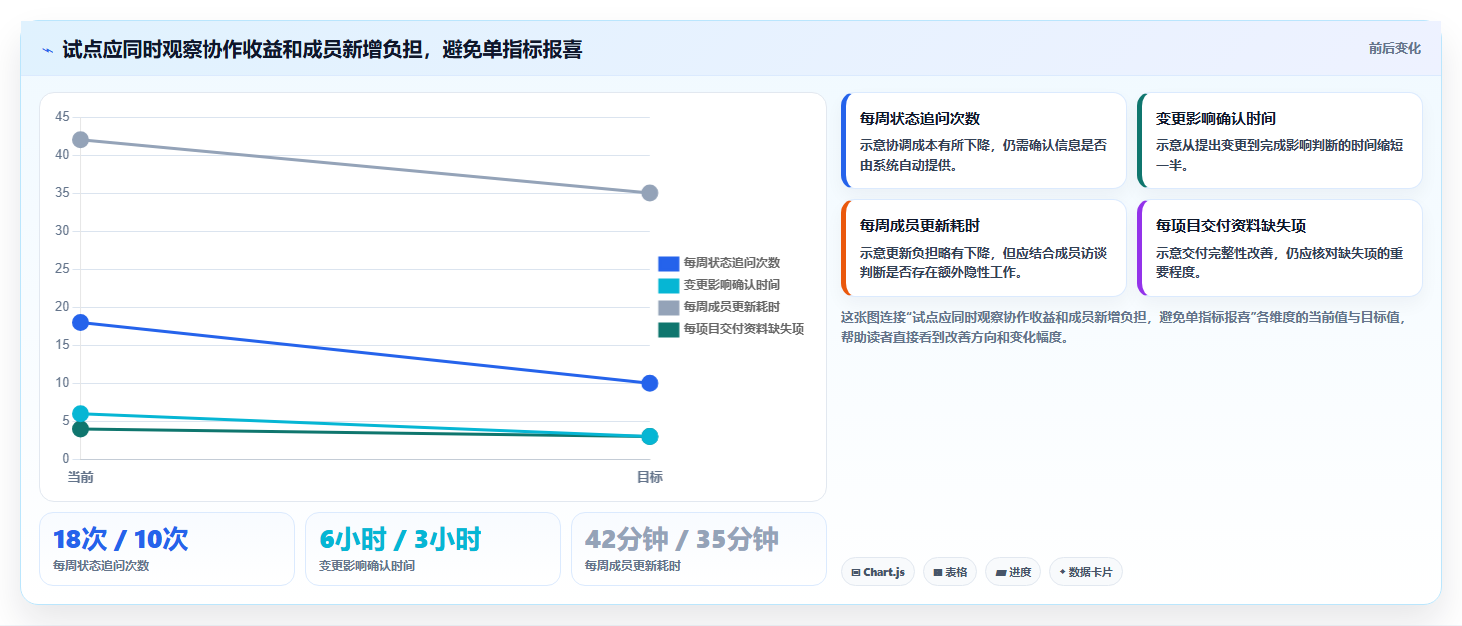Click the paragraph starting 这张图连接
This screenshot has width=1462, height=626.
coord(1125,327)
